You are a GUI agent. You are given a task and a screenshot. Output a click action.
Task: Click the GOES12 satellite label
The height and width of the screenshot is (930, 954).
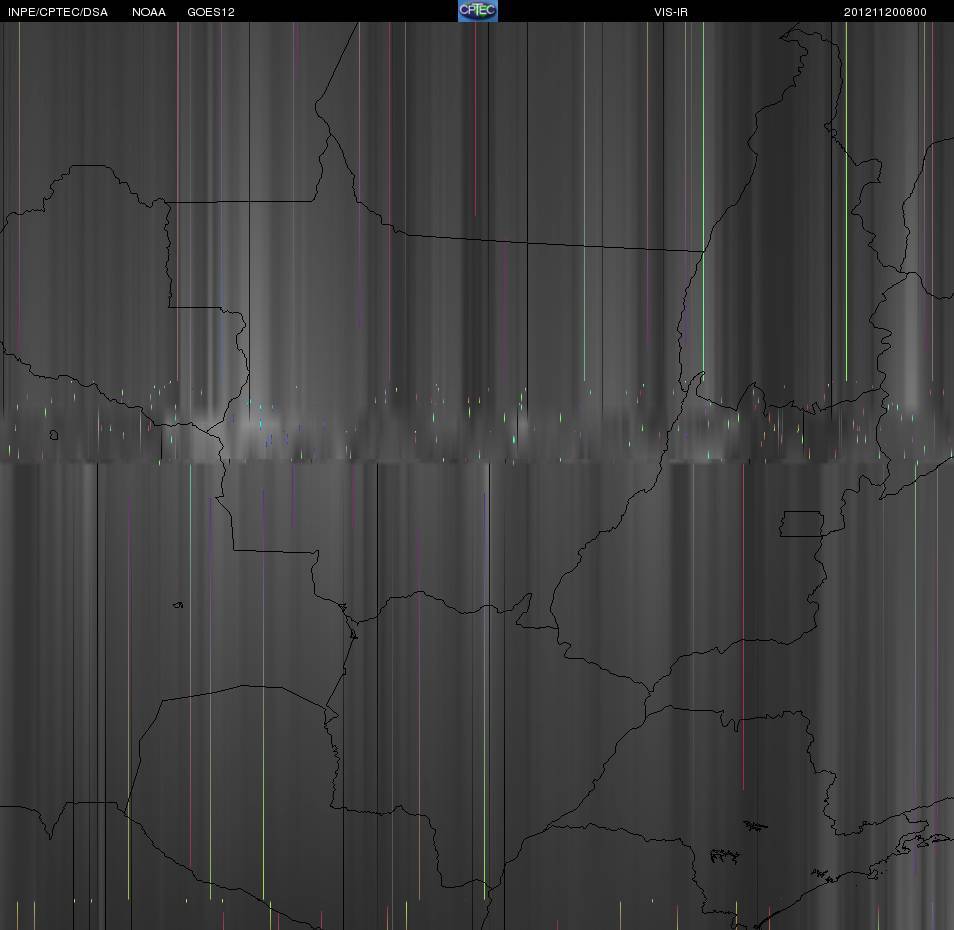coord(211,12)
